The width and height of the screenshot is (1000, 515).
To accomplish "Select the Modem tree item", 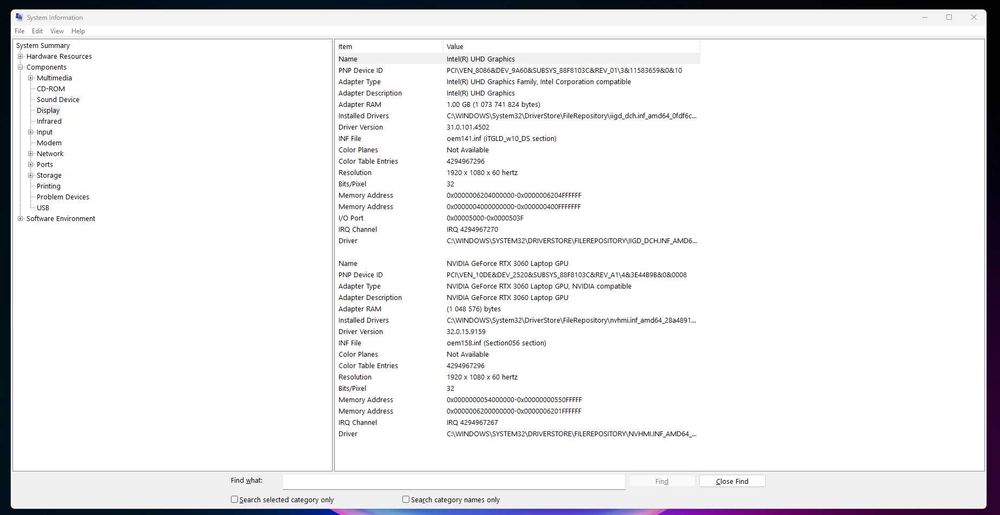I will [48, 143].
